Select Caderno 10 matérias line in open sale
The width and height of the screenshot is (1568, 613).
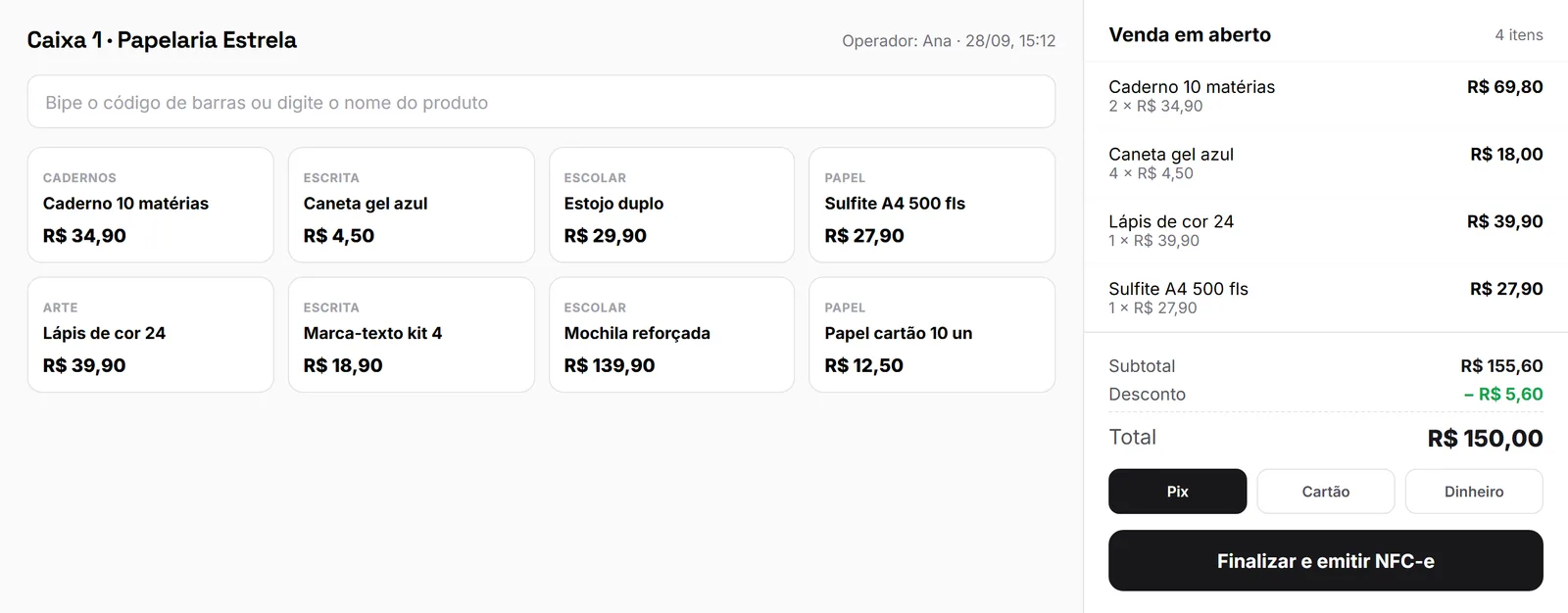(1326, 96)
